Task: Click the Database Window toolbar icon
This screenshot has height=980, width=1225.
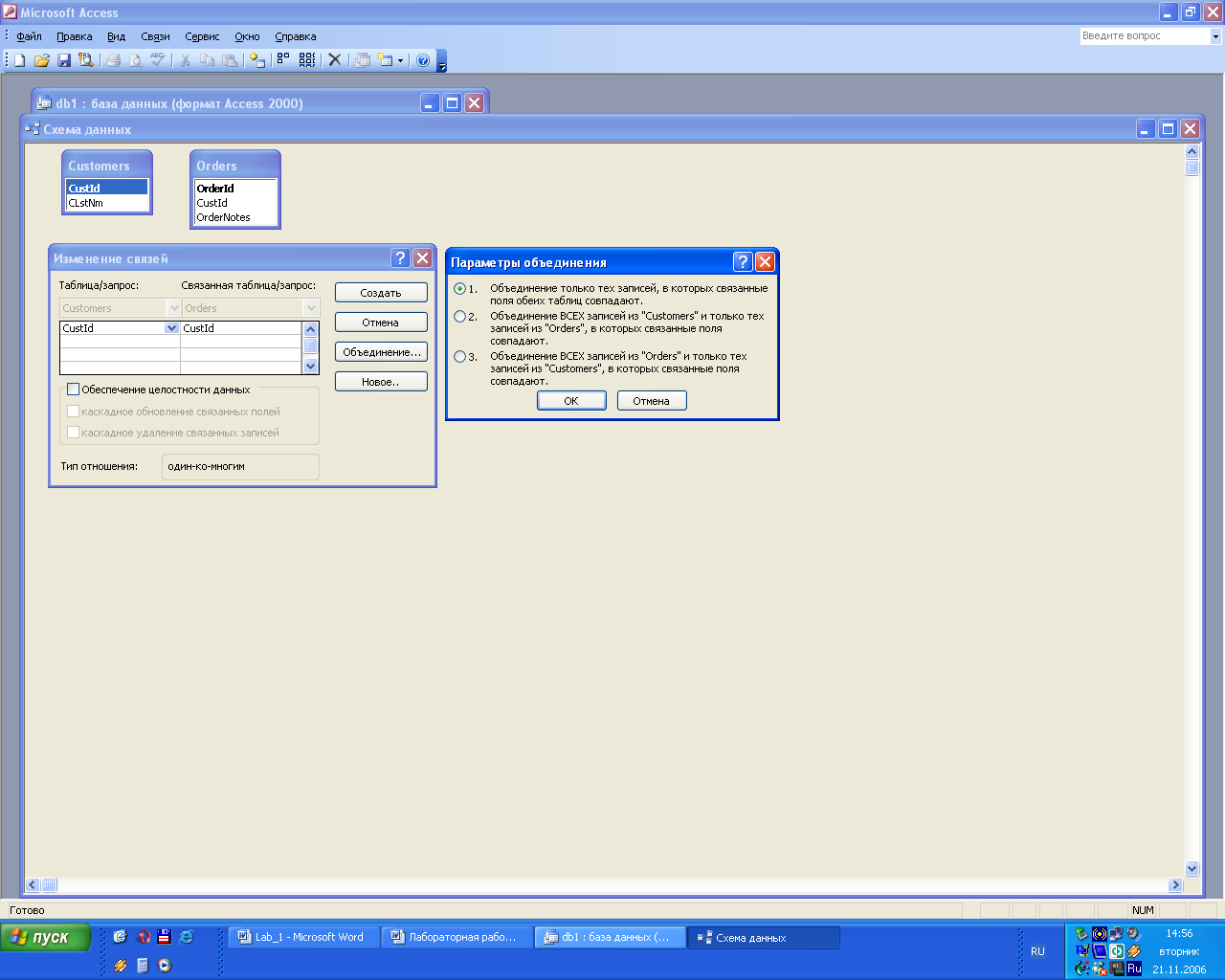Action: point(363,59)
